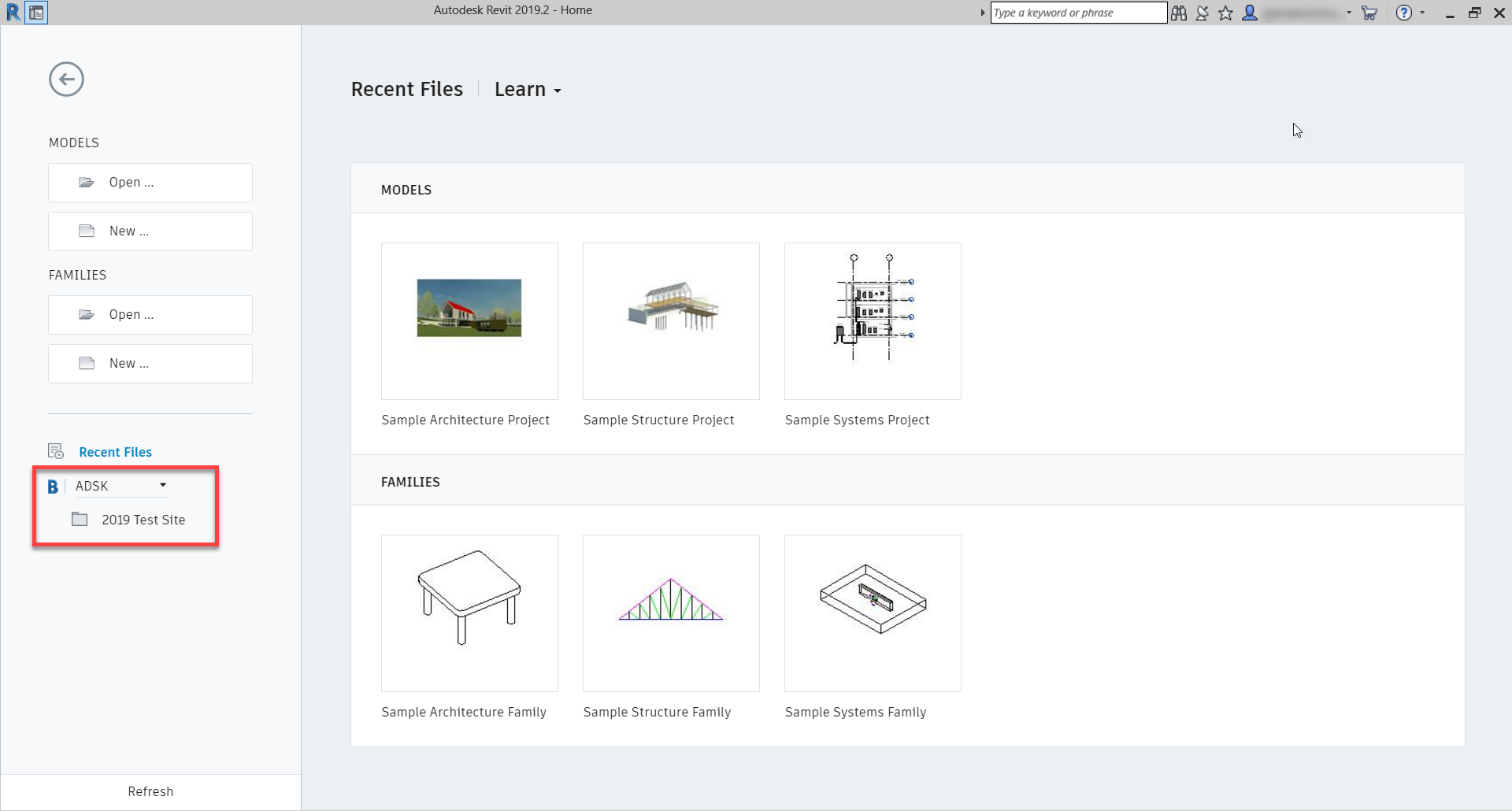Expand the Help menu dropdown arrow
Viewport: 1512px width, 811px height.
[x=1421, y=13]
